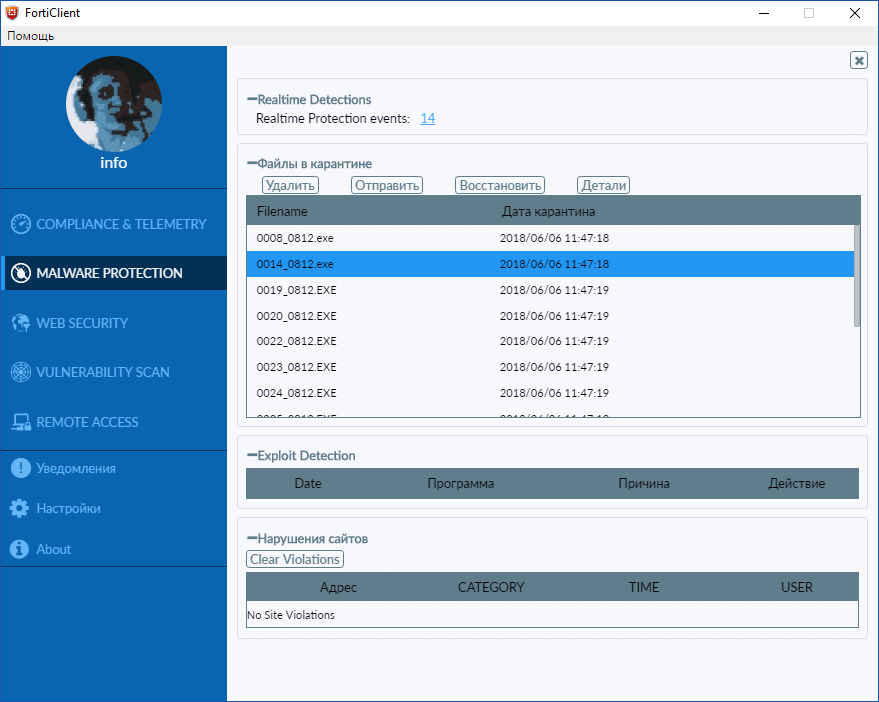
Task: Click the Причина column header
Action: pos(644,483)
